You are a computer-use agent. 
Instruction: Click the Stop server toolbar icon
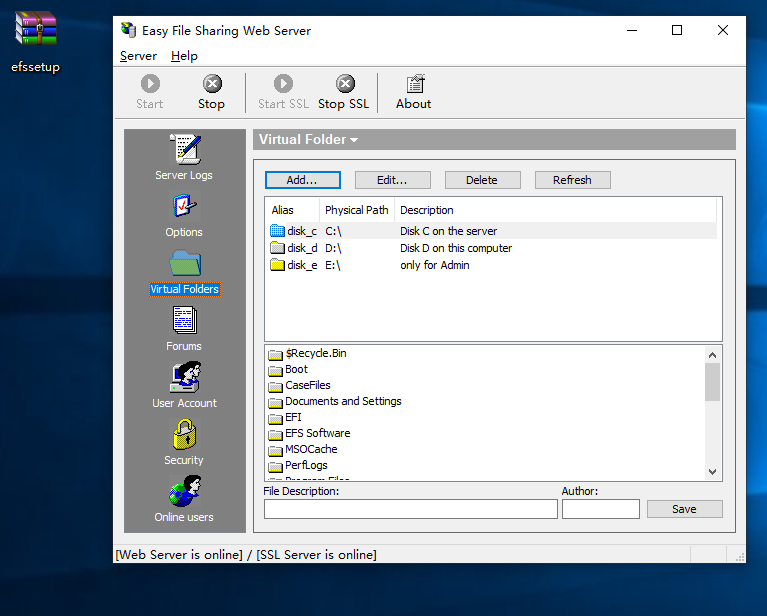[212, 84]
